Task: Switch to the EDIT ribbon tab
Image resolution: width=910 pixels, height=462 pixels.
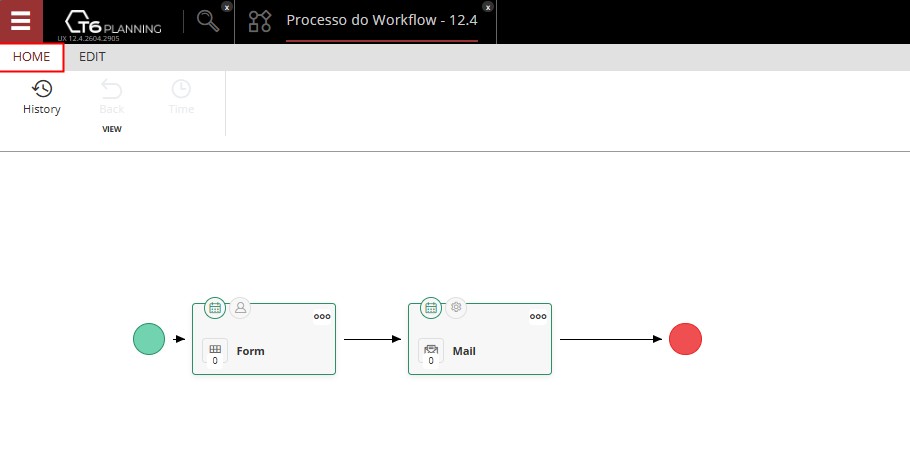Action: pos(92,57)
